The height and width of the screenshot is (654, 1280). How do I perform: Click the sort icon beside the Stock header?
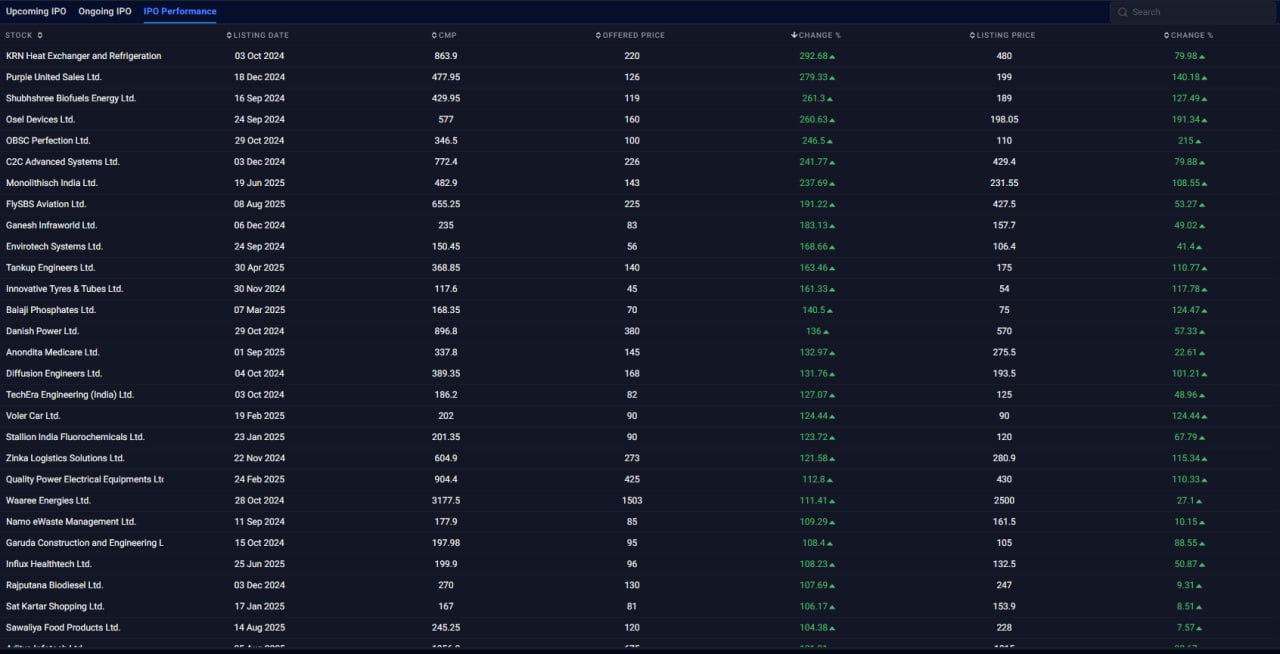coord(39,35)
